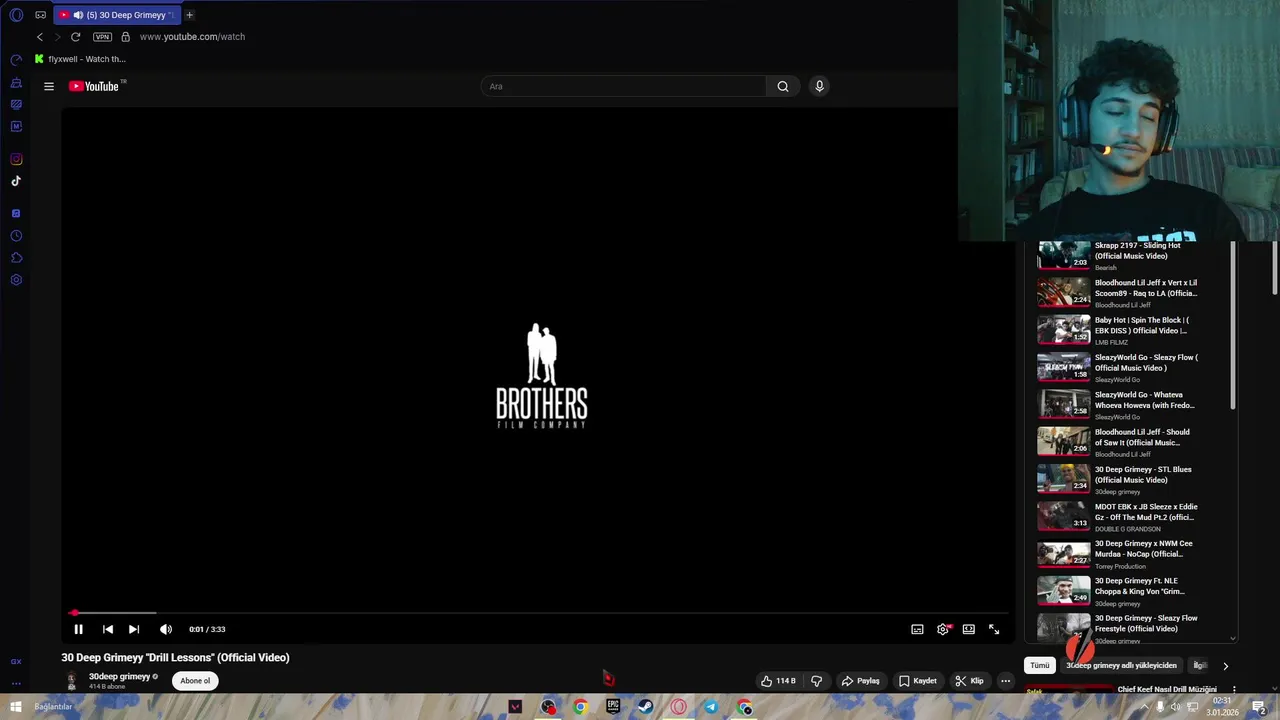Reload the page

(75, 37)
